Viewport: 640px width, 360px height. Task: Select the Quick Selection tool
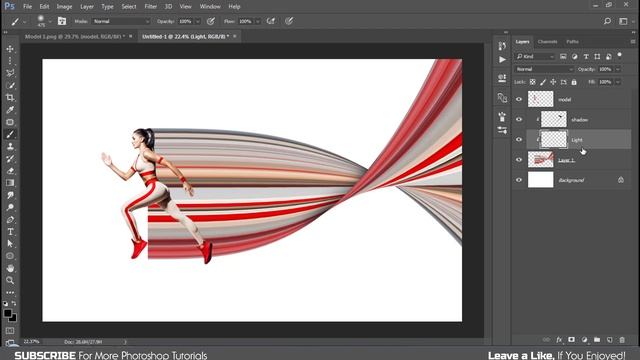10,85
